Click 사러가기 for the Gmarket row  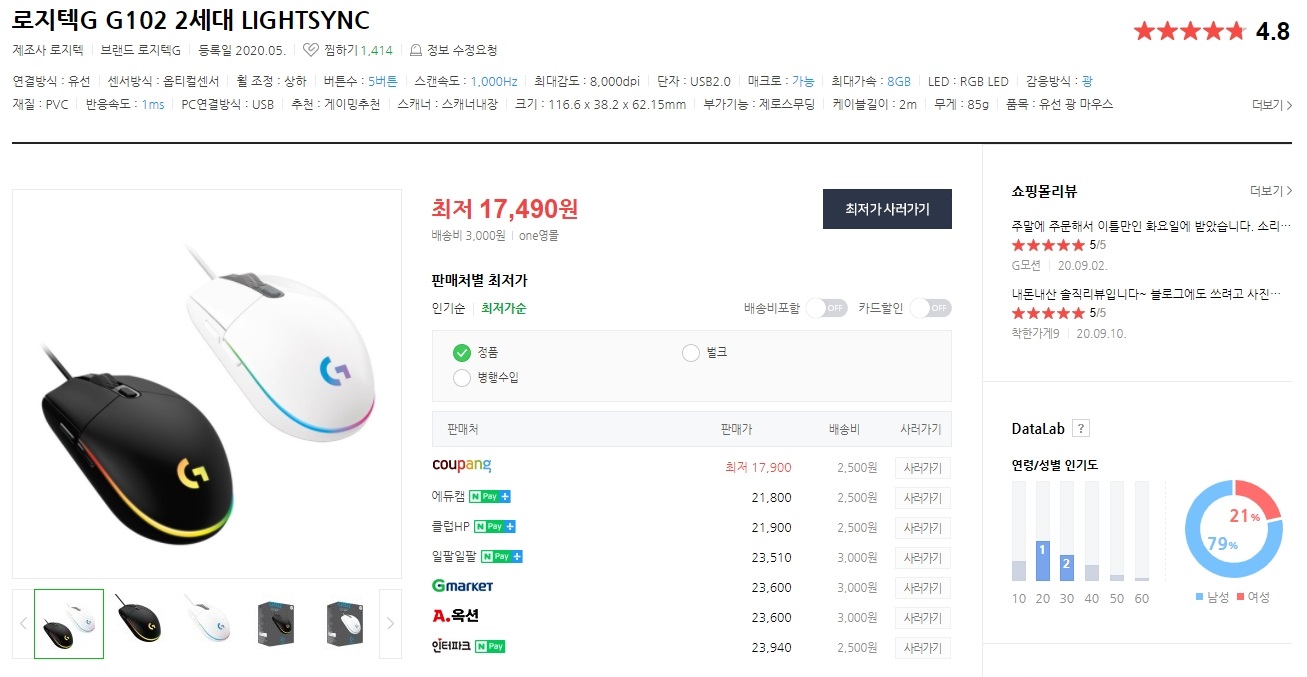(922, 588)
